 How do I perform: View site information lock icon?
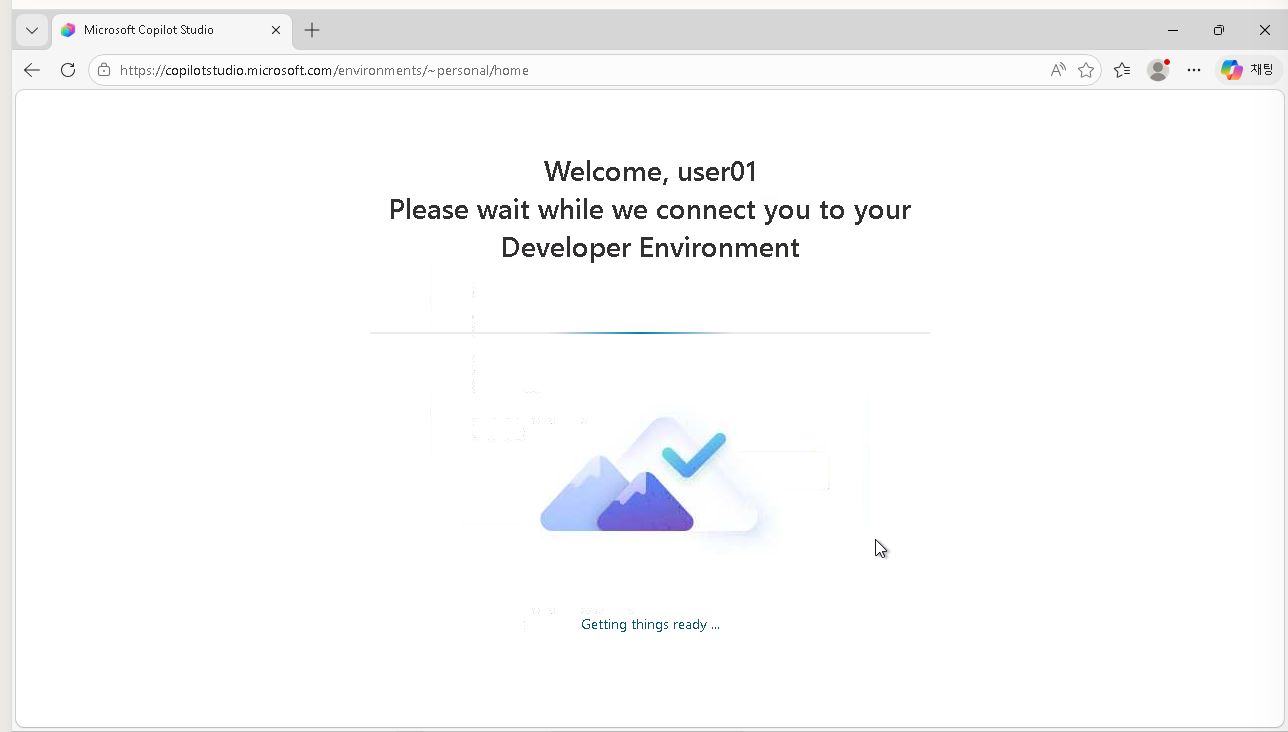point(104,70)
